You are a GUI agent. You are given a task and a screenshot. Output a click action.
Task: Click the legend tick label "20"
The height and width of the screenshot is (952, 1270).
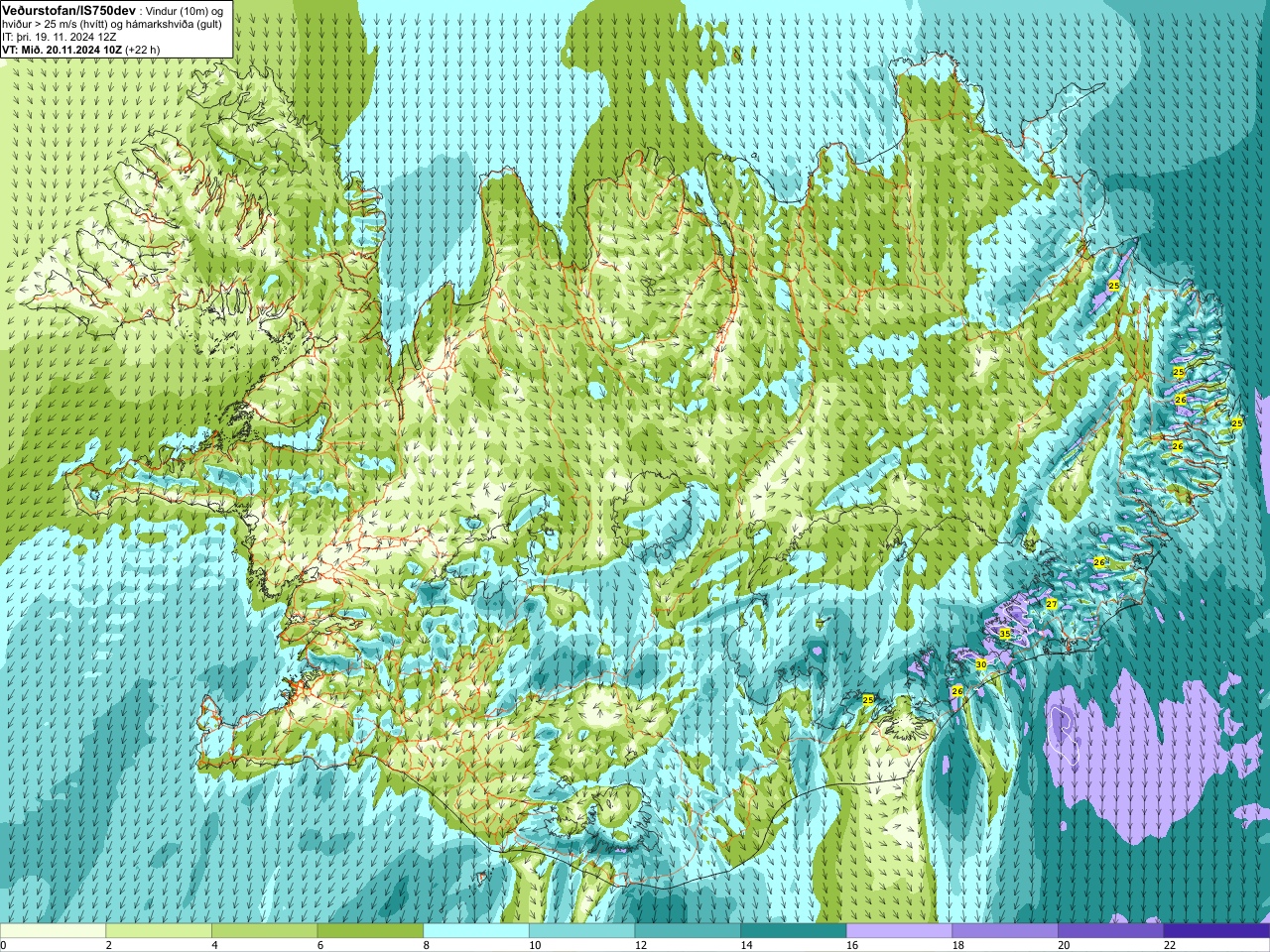1065,945
